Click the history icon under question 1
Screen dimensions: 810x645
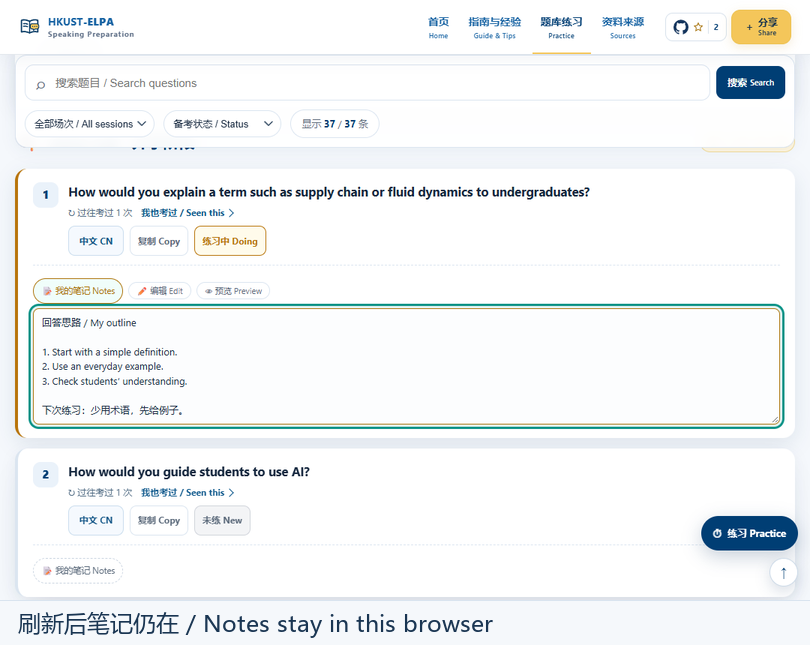point(72,213)
